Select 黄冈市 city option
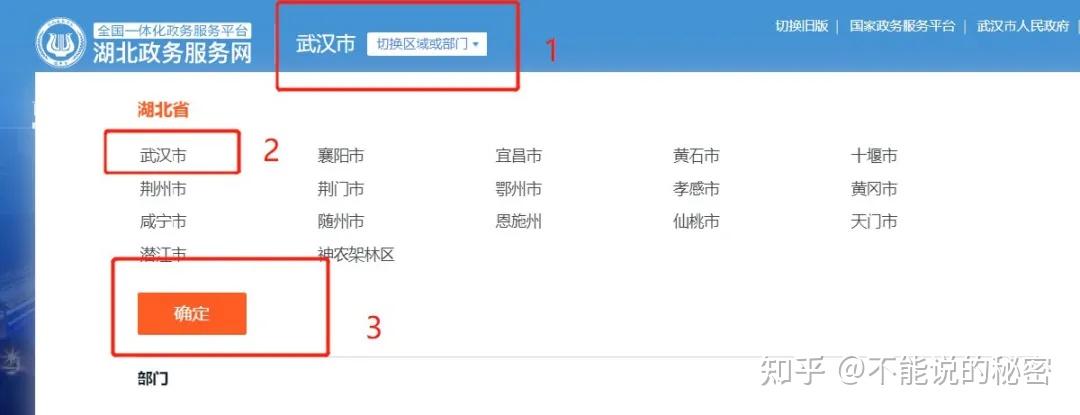Screen dimensions: 1080x415 (x=874, y=189)
